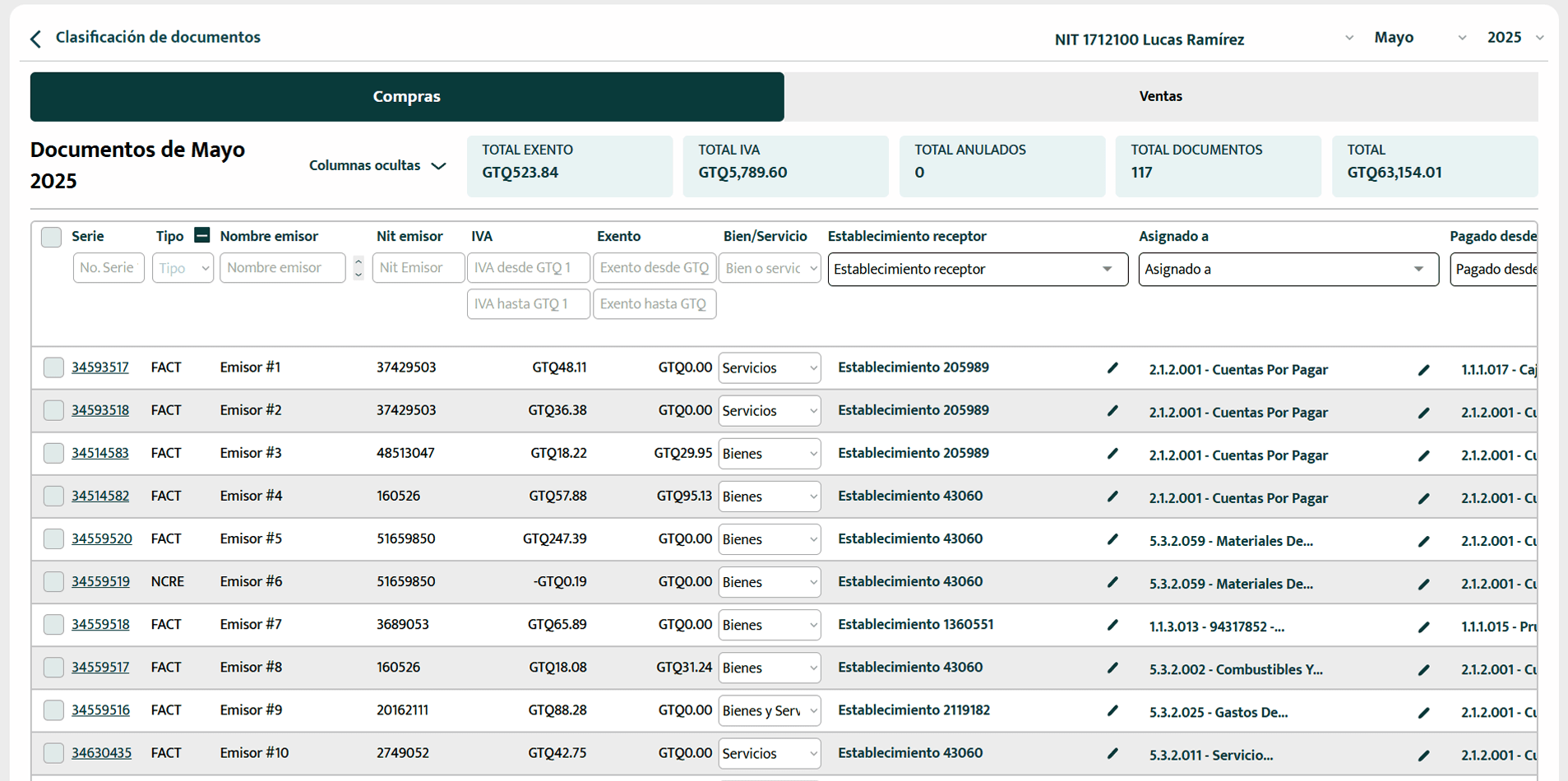The width and height of the screenshot is (1568, 781).
Task: Click pencil beside 5.3.2.059 Materiales De account
Action: click(x=1424, y=541)
